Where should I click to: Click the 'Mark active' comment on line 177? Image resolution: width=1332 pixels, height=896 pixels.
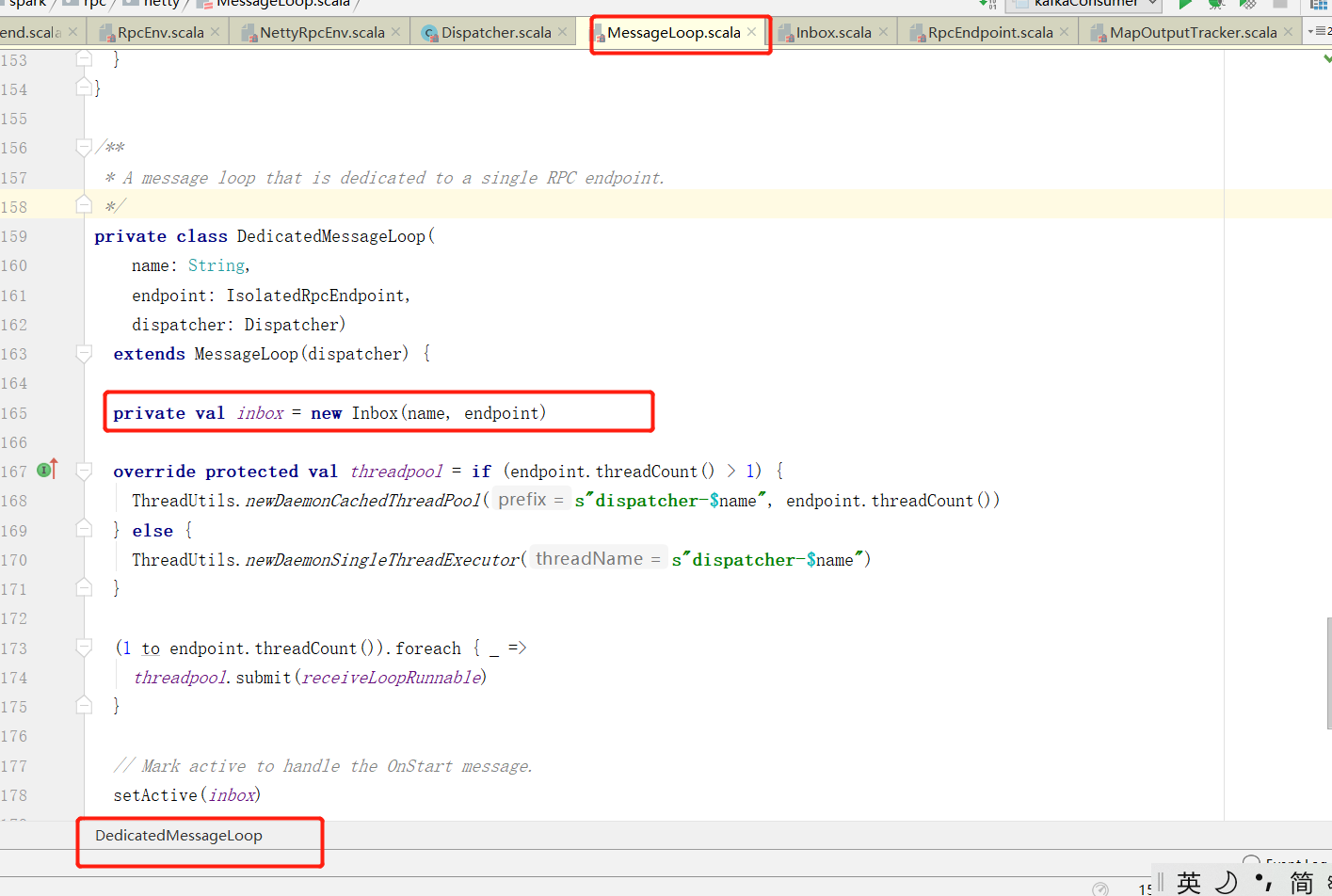pyautogui.click(x=323, y=766)
